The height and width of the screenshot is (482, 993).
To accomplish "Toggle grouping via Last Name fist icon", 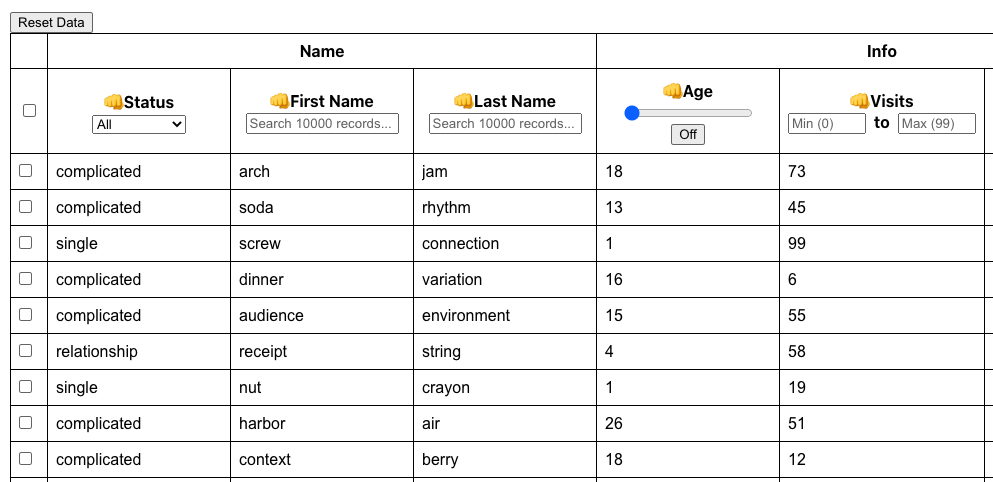I will (x=464, y=101).
